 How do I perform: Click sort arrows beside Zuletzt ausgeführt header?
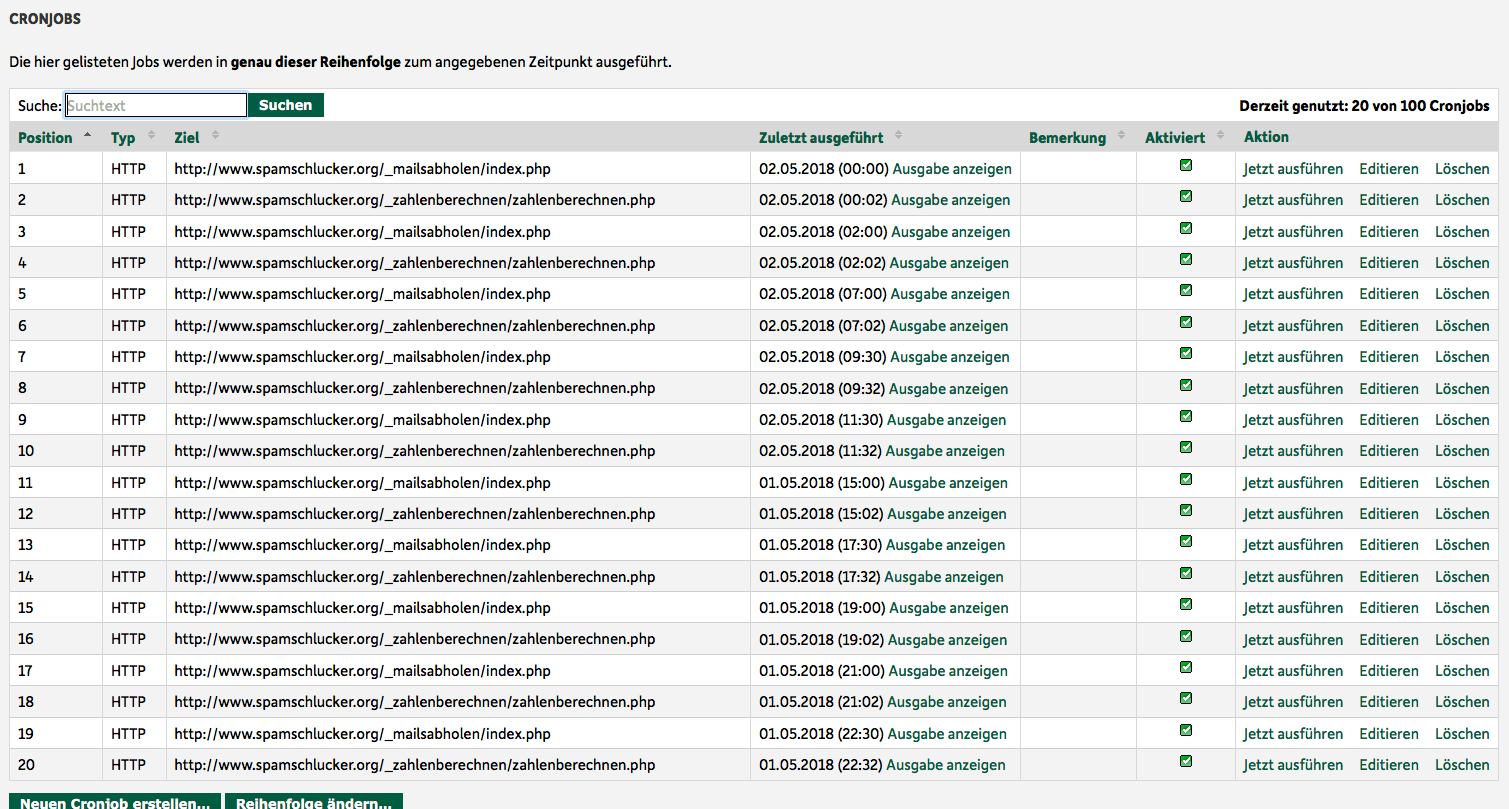(x=898, y=136)
